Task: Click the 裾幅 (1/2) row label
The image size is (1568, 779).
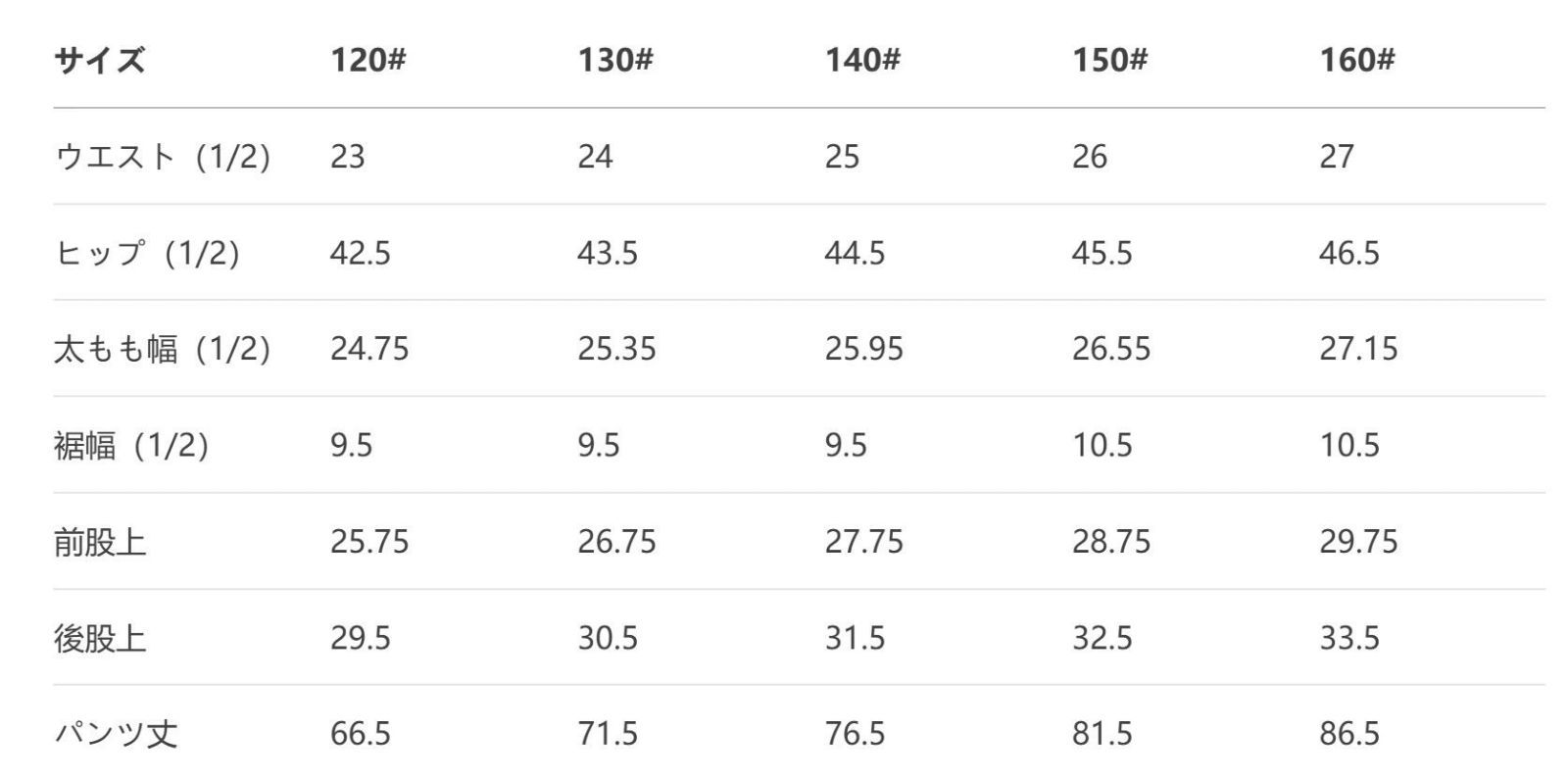Action: pyautogui.click(x=131, y=446)
